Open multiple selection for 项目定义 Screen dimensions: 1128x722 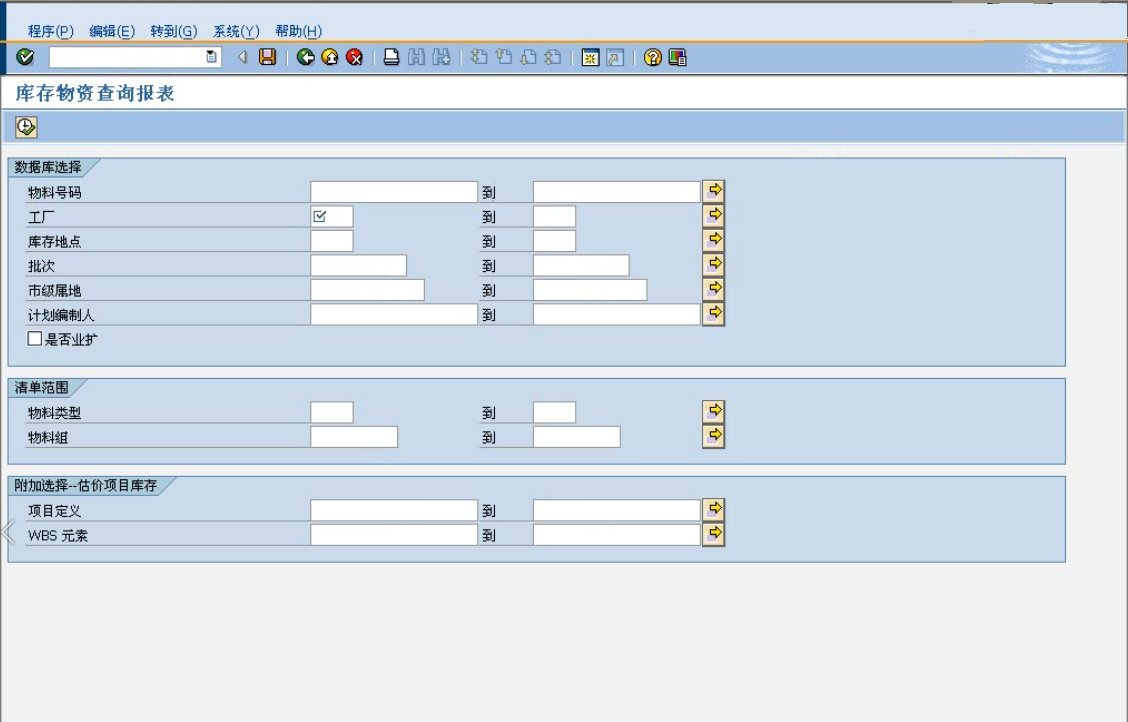click(713, 509)
